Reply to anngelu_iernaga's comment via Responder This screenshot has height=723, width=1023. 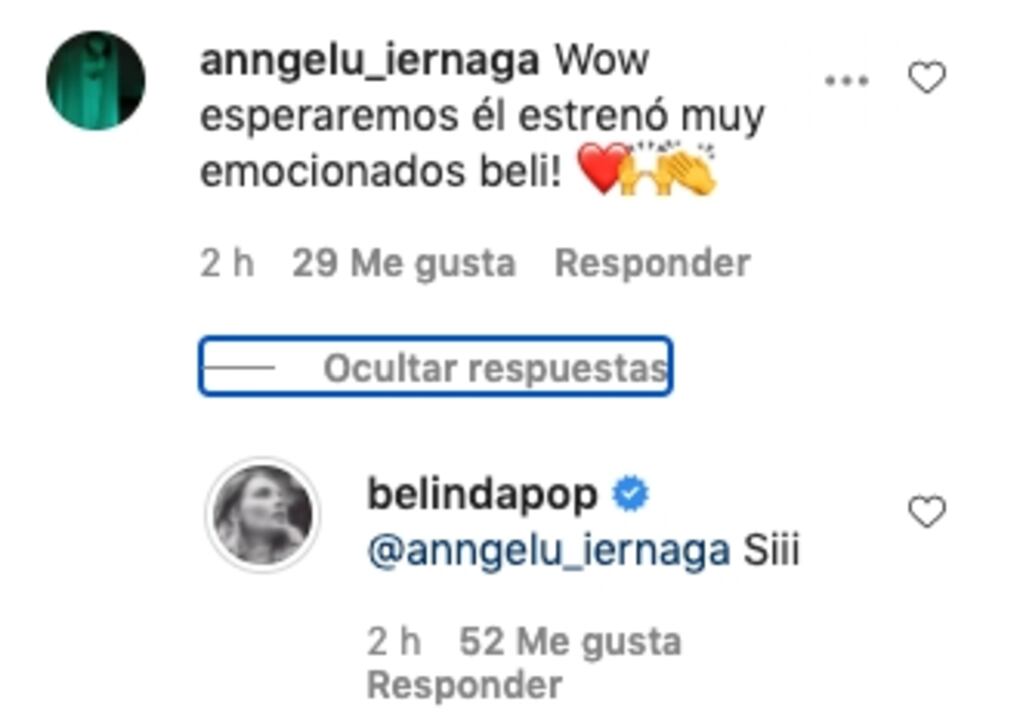pos(652,264)
